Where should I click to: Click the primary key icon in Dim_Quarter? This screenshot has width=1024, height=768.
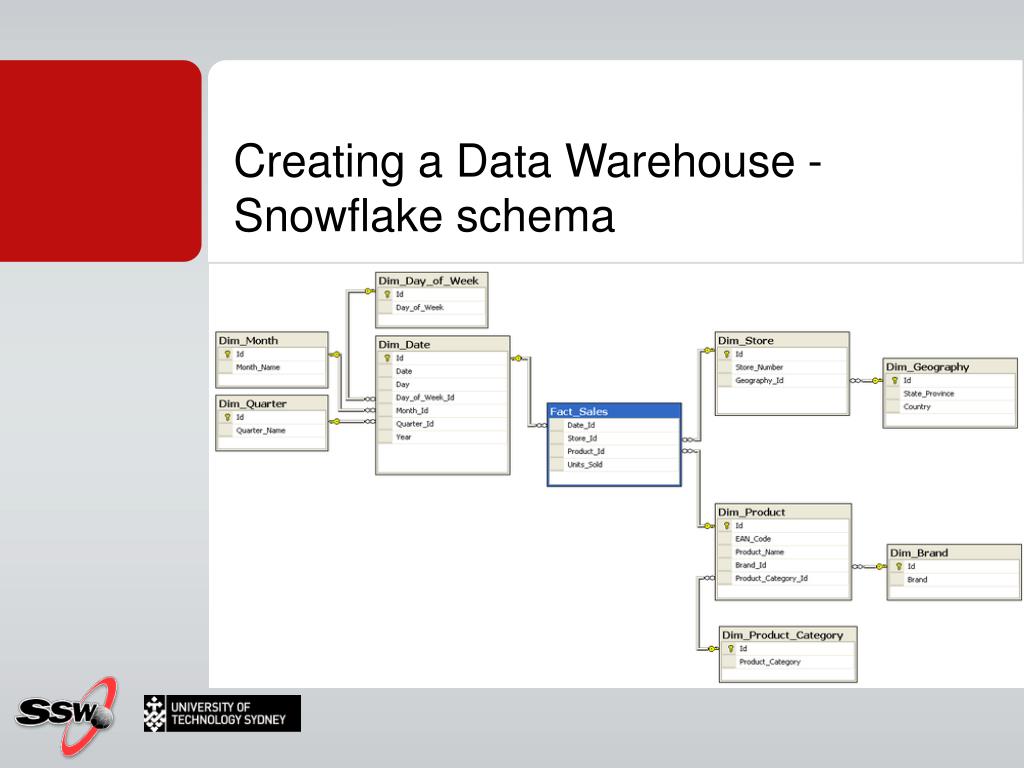pos(228,417)
